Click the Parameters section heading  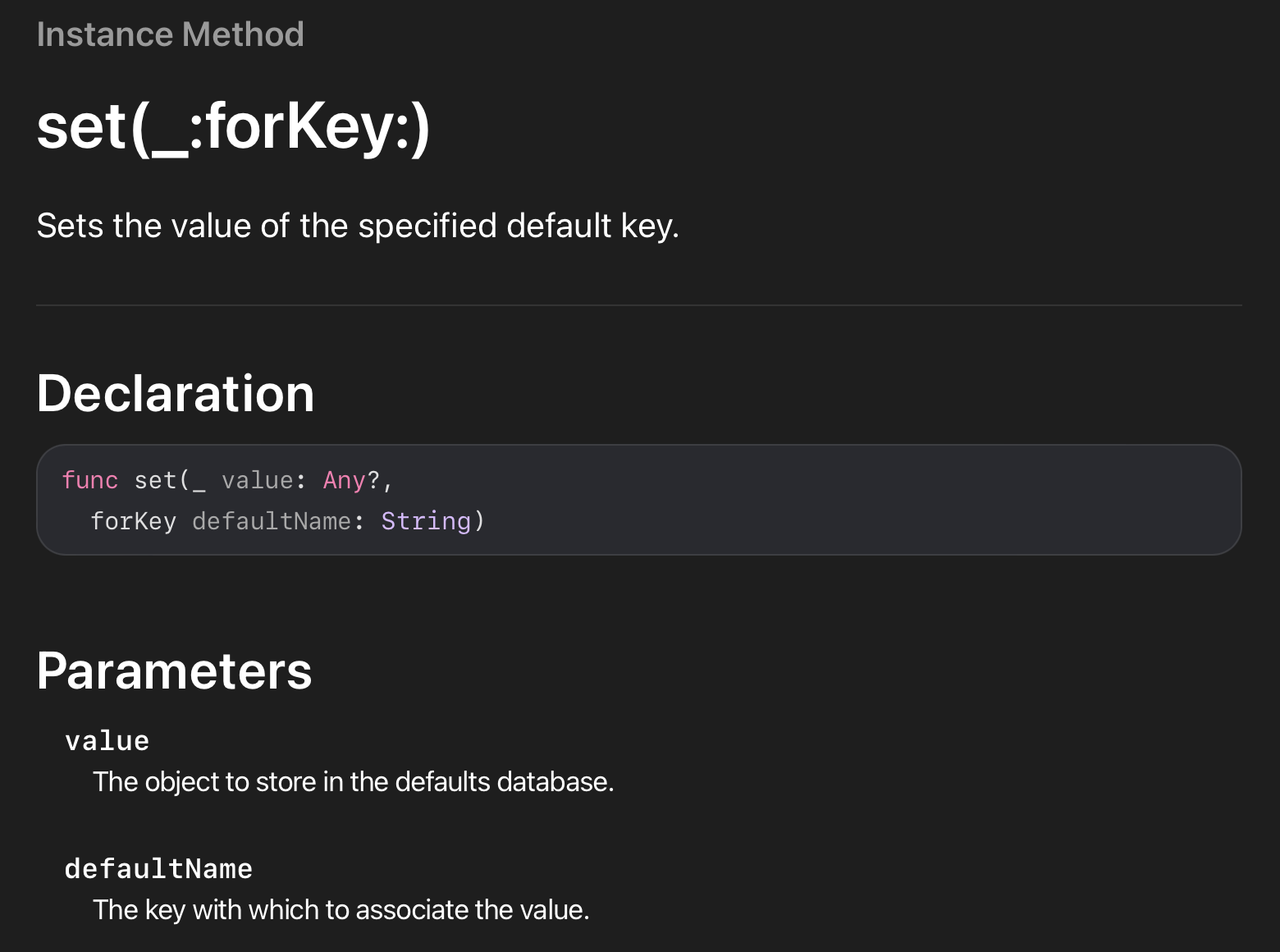pos(174,671)
